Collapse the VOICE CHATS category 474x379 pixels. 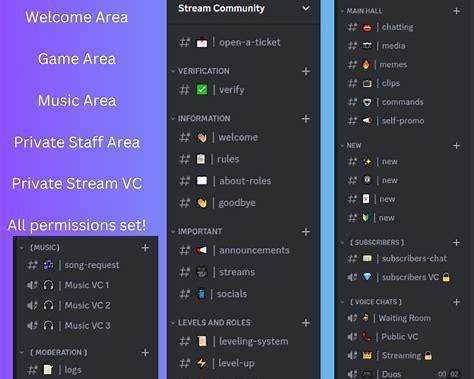[x=342, y=302]
